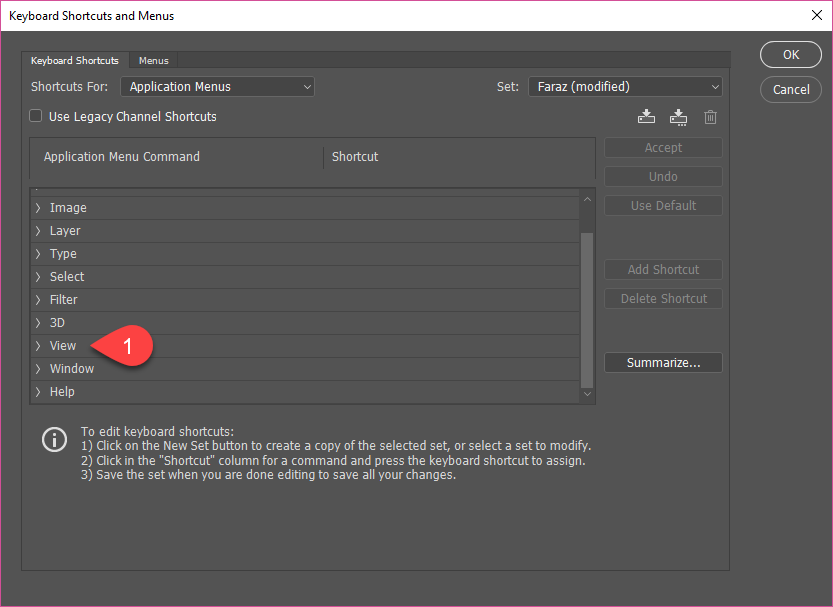Click the Cancel button
833x607 pixels.
coord(790,89)
